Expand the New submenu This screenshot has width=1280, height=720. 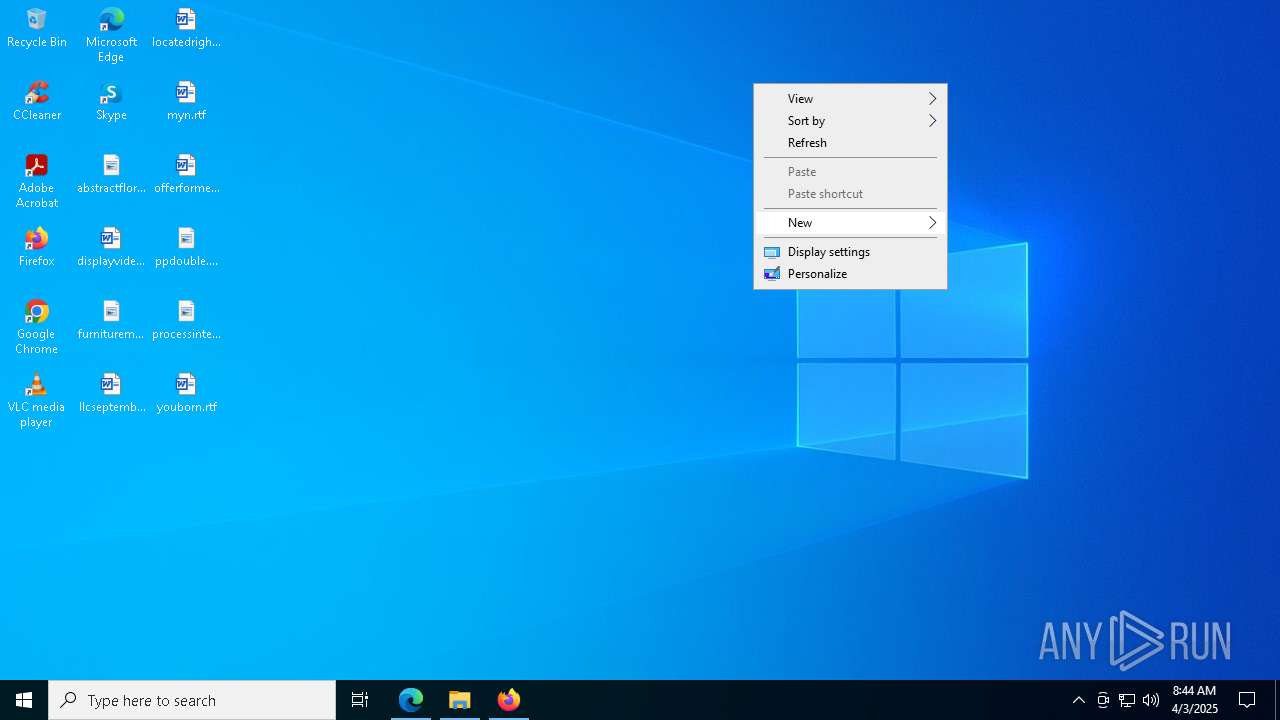pos(850,222)
